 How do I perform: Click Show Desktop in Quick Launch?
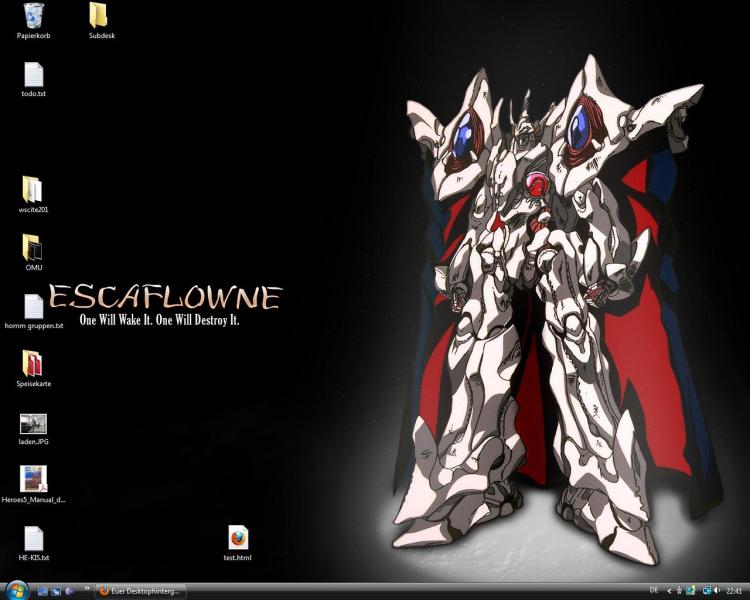pos(43,591)
